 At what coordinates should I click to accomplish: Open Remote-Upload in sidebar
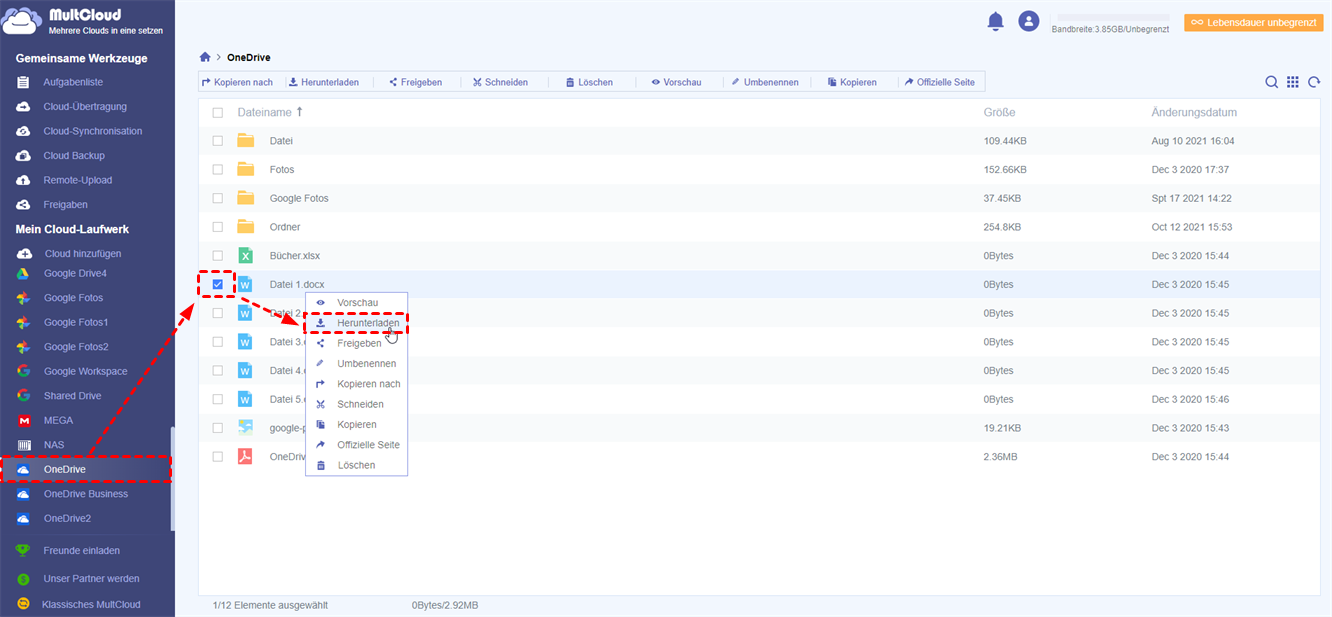coord(78,180)
